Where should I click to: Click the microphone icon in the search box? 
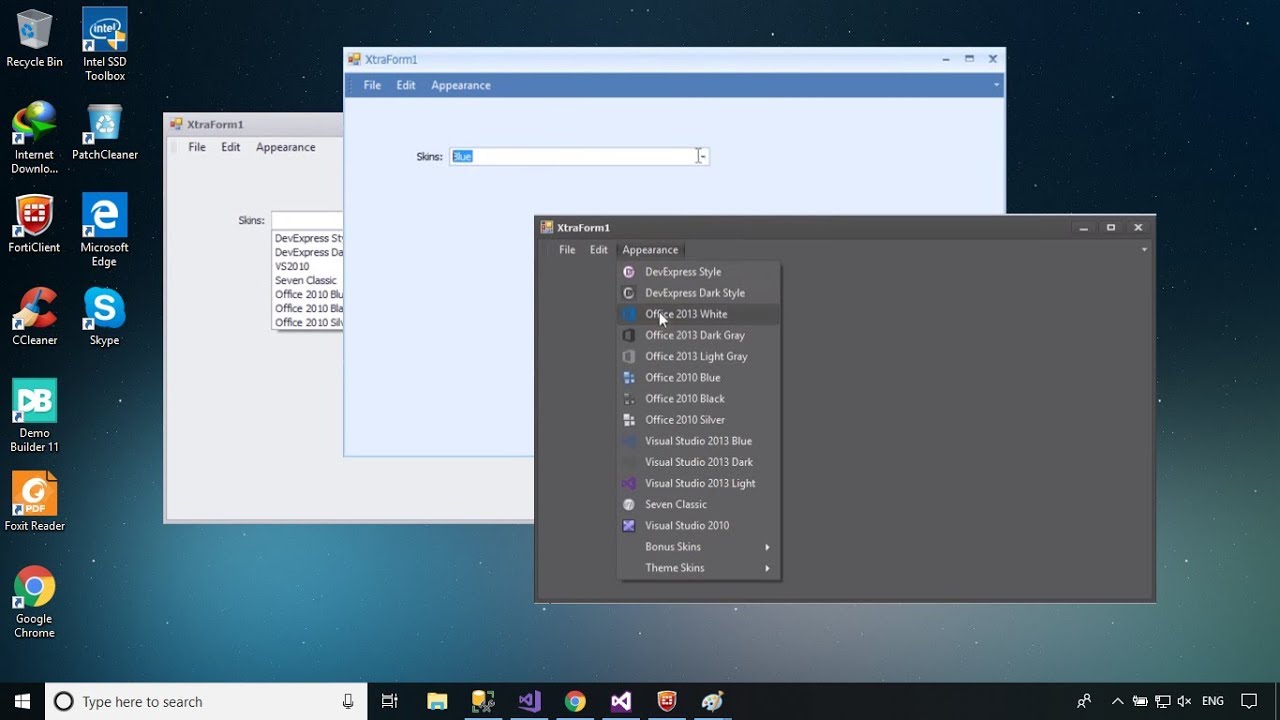[348, 701]
